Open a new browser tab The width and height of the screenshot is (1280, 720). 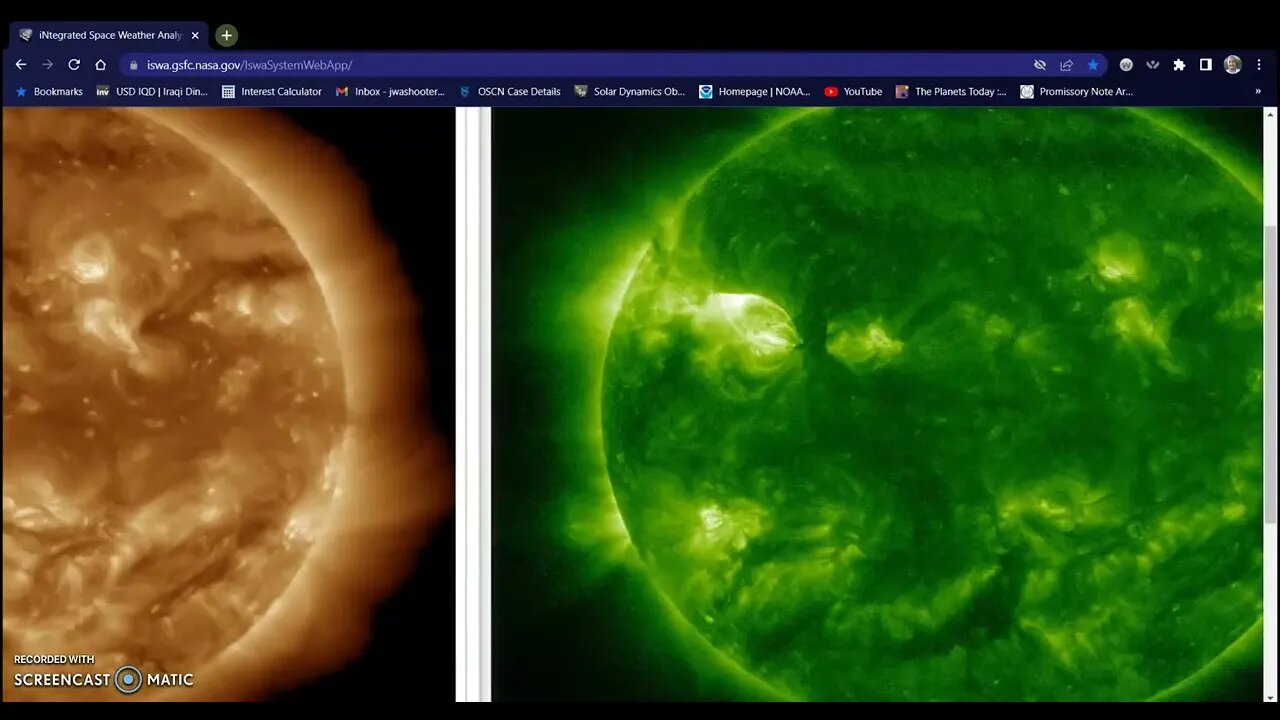227,35
